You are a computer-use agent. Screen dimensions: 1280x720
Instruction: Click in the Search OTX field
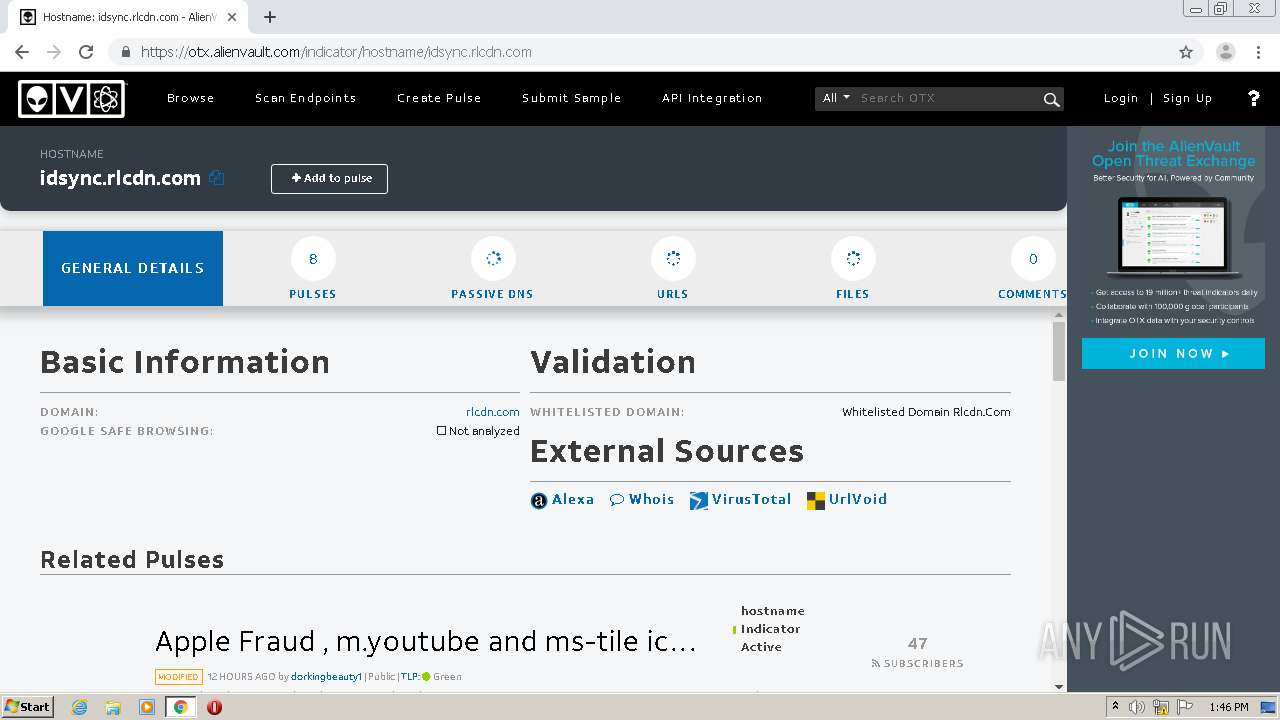tap(947, 98)
